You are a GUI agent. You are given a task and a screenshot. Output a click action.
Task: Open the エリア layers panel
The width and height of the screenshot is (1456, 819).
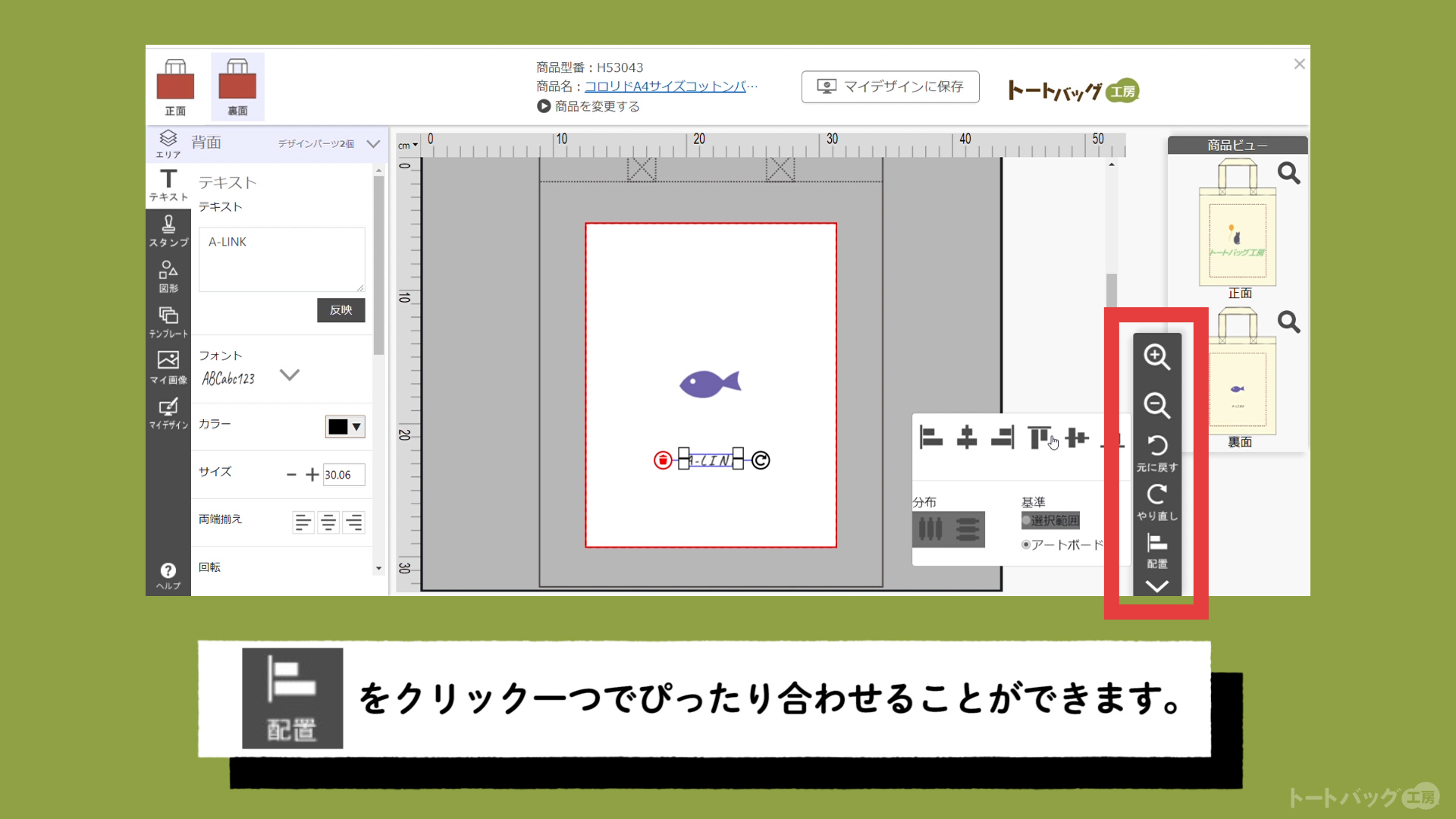click(x=168, y=144)
